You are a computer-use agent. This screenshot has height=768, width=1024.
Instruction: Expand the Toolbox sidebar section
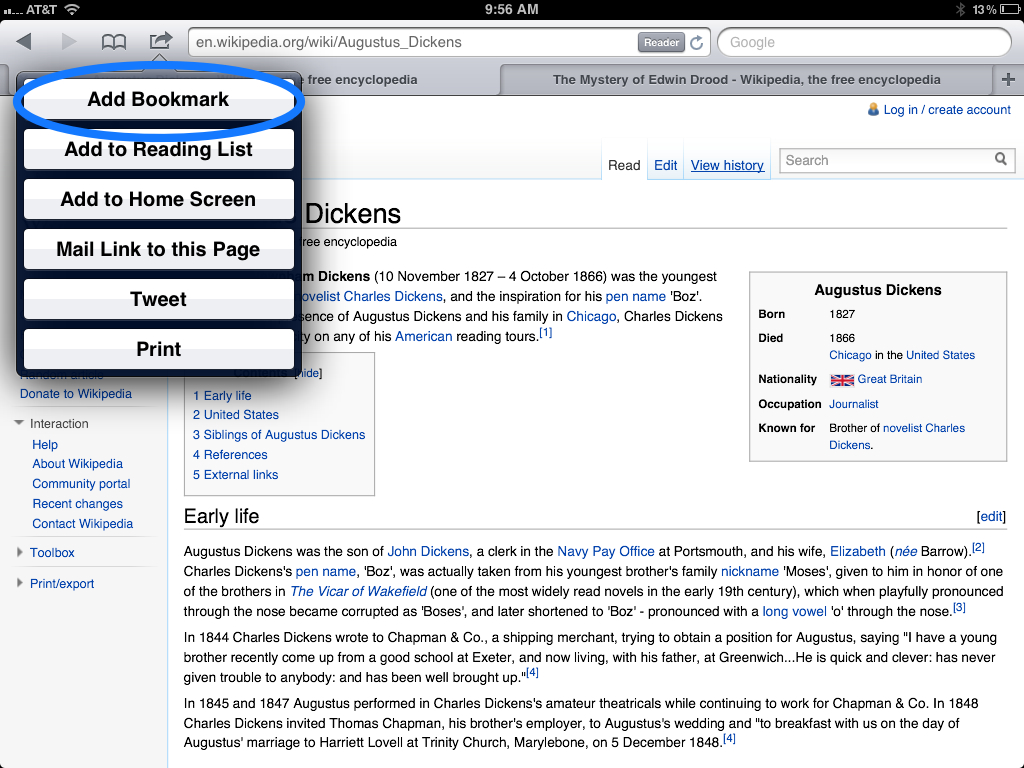pyautogui.click(x=52, y=552)
